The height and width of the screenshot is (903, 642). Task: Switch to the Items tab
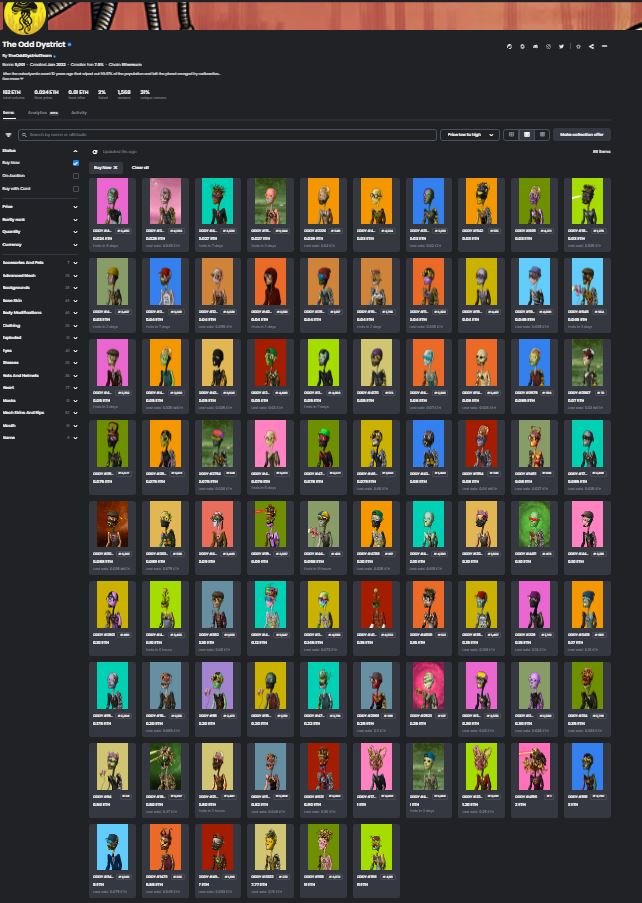[8, 113]
